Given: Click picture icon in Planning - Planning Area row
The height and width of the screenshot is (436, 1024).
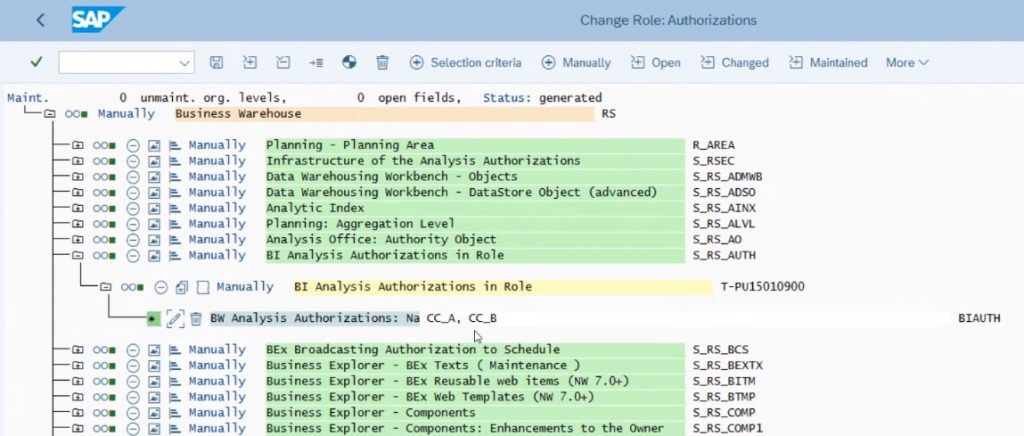Looking at the screenshot, I should point(154,145).
